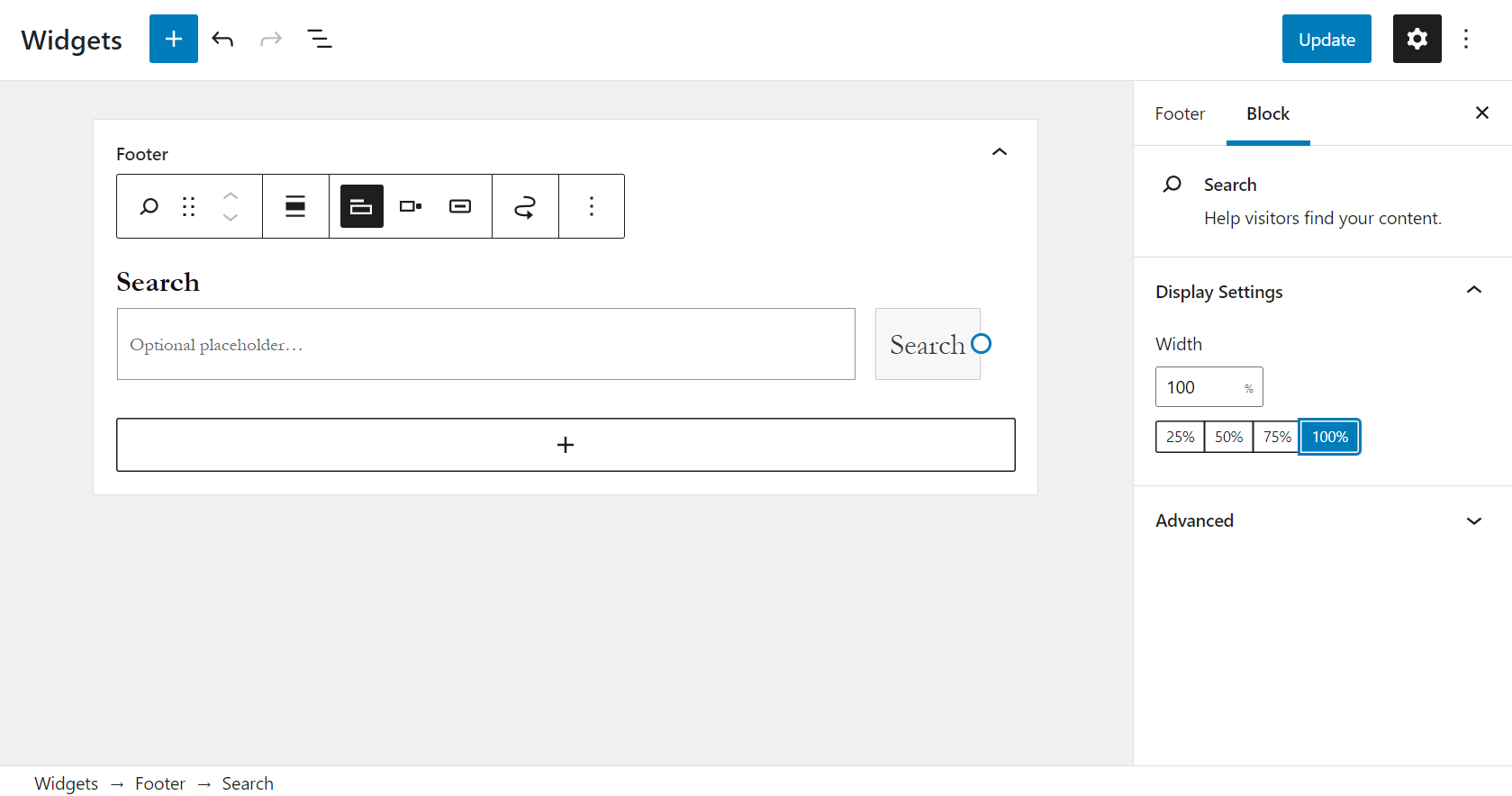Expand the Advanced section
Viewport: 1512px width, 796px height.
(1473, 520)
